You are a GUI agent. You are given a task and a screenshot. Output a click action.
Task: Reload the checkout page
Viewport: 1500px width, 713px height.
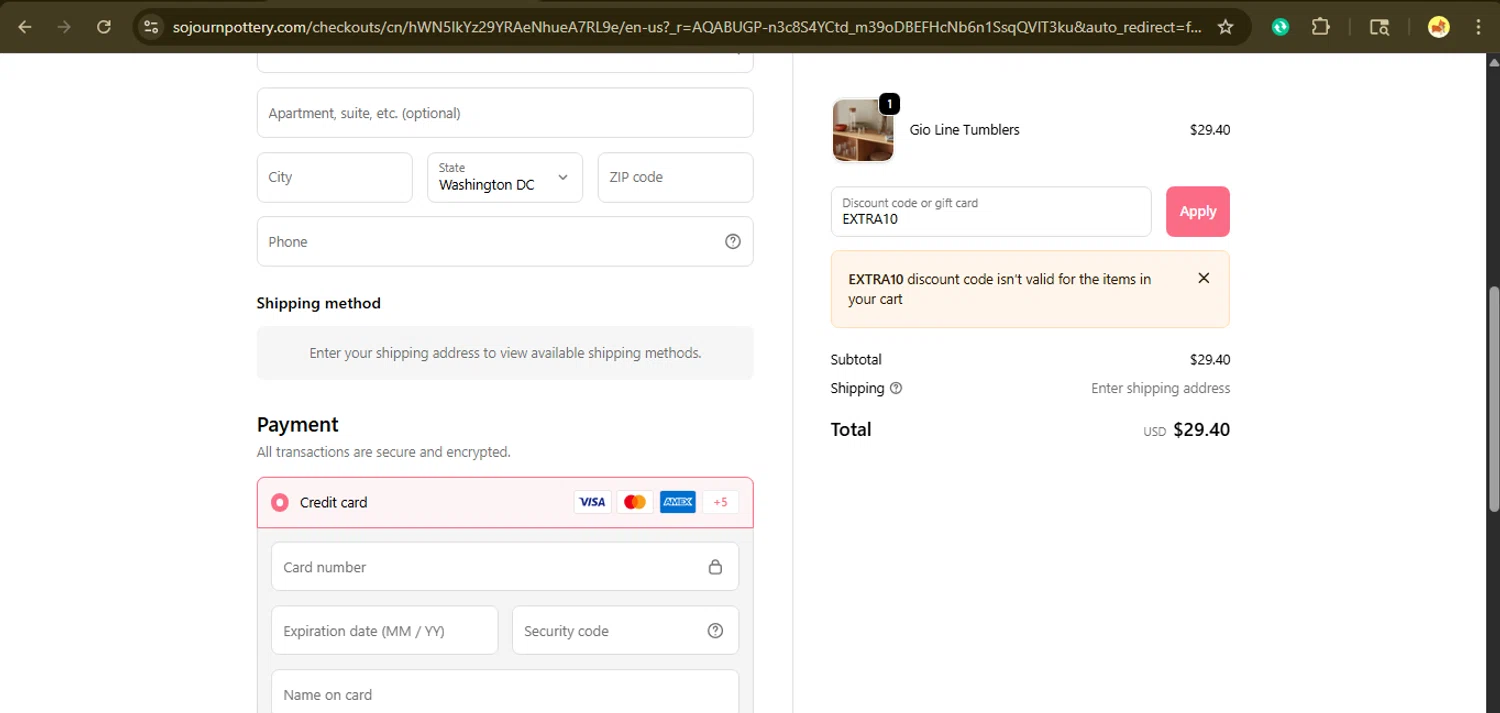(104, 27)
